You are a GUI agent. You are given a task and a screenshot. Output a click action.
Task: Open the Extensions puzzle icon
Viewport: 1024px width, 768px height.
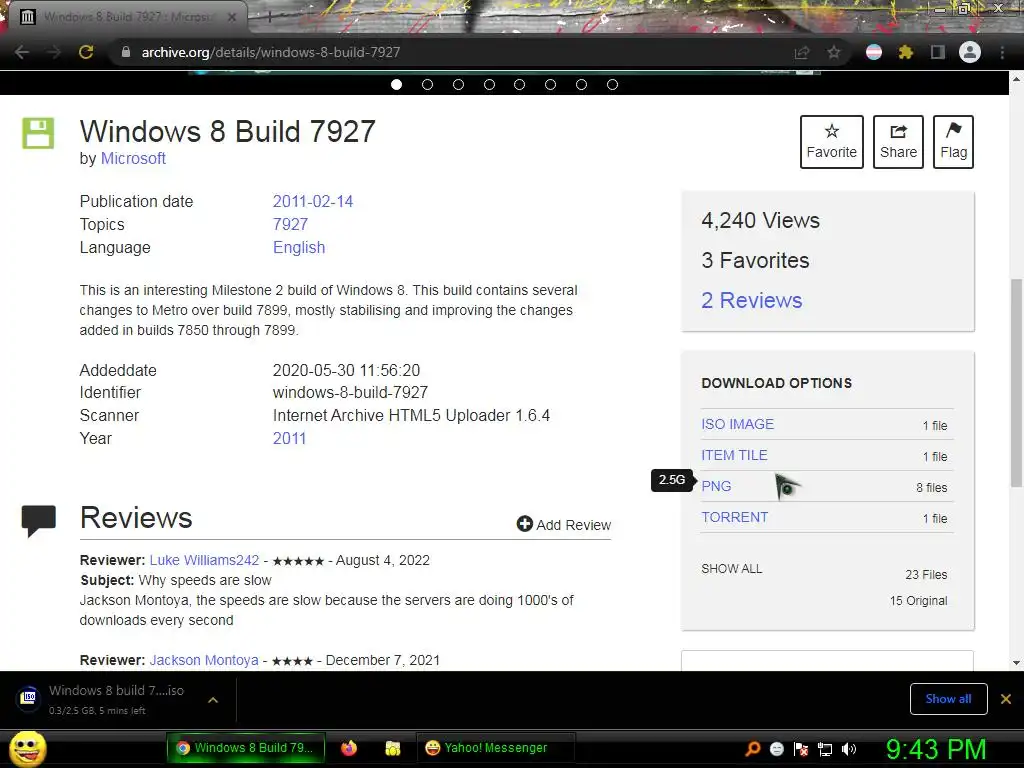click(906, 52)
